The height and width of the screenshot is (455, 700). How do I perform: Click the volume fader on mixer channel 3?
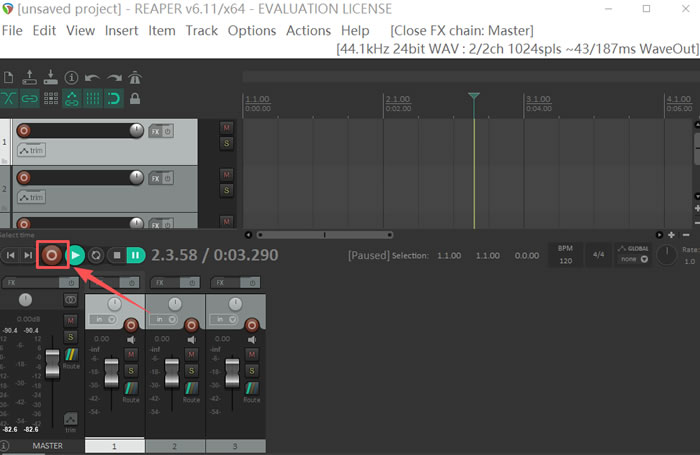[230, 372]
